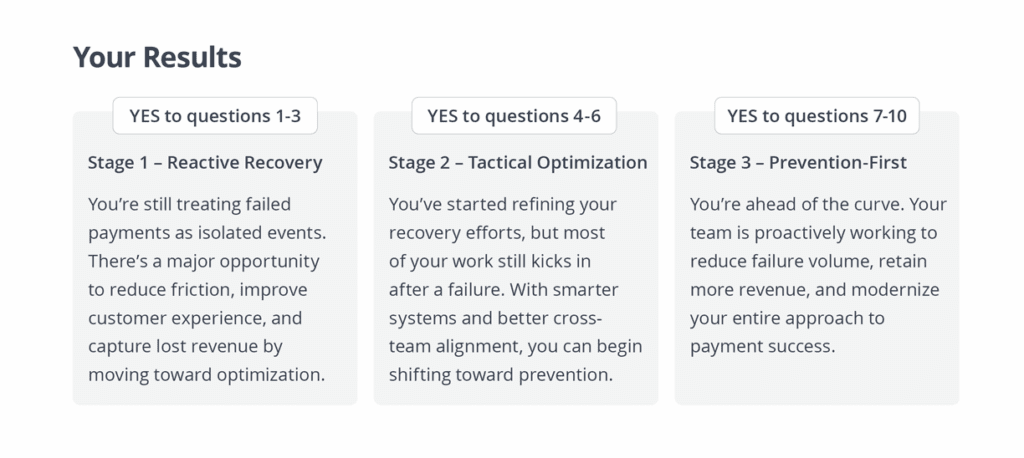This screenshot has width=1024, height=458.
Task: Click the Stage 3 description paragraph
Action: (x=818, y=275)
